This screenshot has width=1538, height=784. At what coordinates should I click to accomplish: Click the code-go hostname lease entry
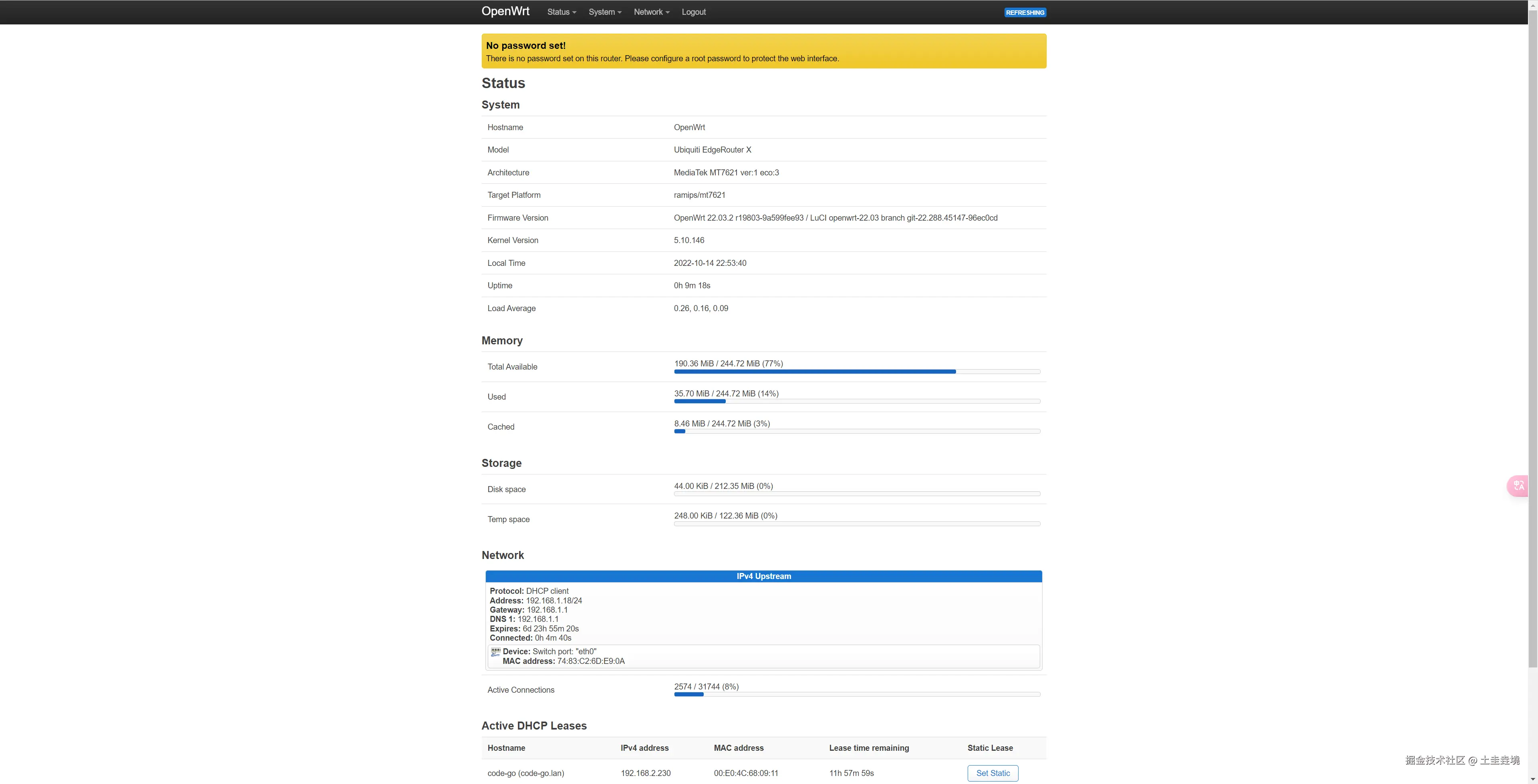pyautogui.click(x=525, y=773)
